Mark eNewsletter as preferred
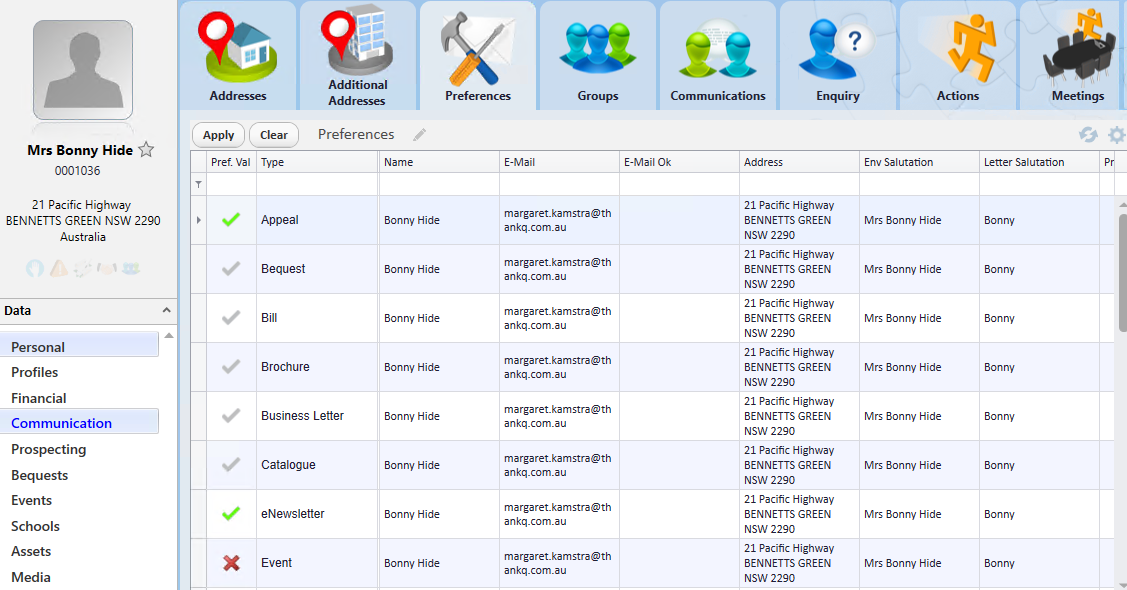This screenshot has height=590, width=1127. pyautogui.click(x=231, y=513)
